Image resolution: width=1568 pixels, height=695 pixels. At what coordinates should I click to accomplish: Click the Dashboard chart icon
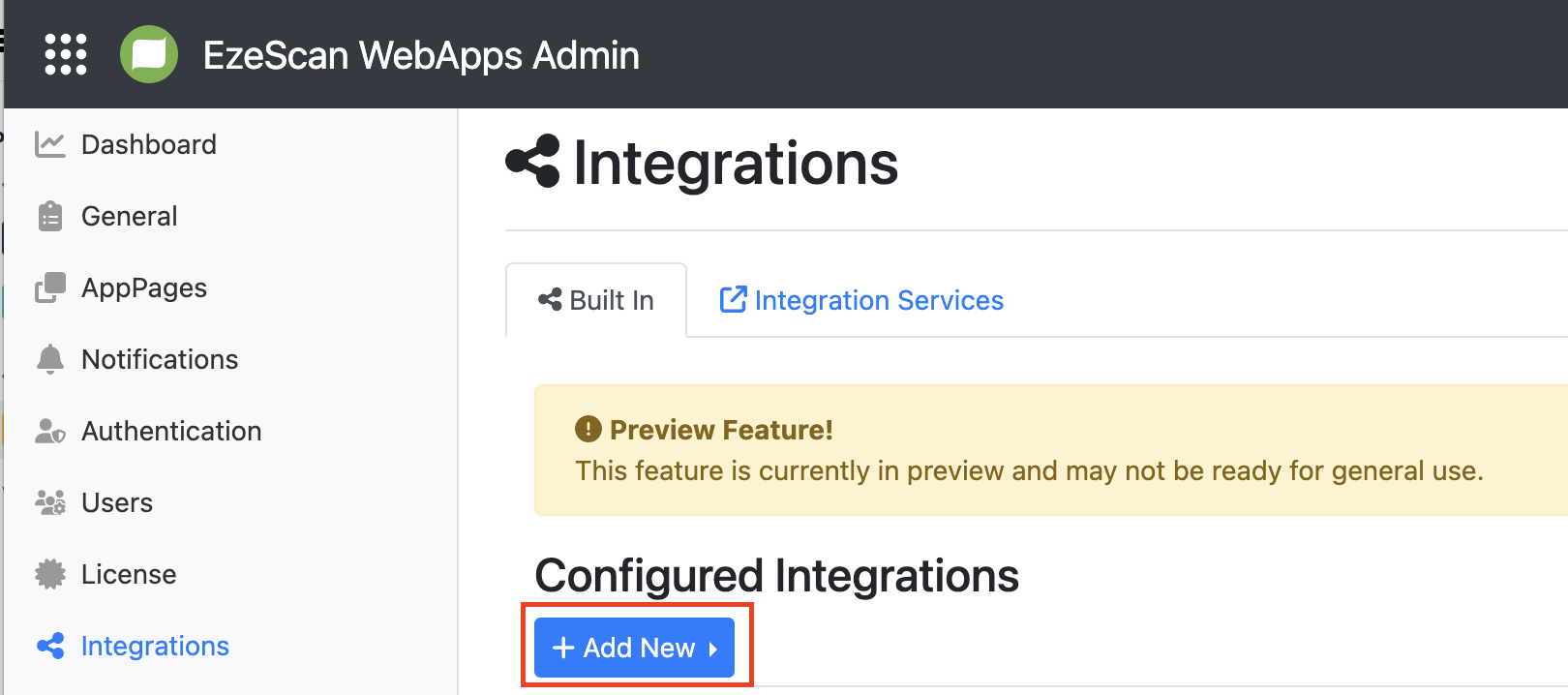[x=49, y=144]
